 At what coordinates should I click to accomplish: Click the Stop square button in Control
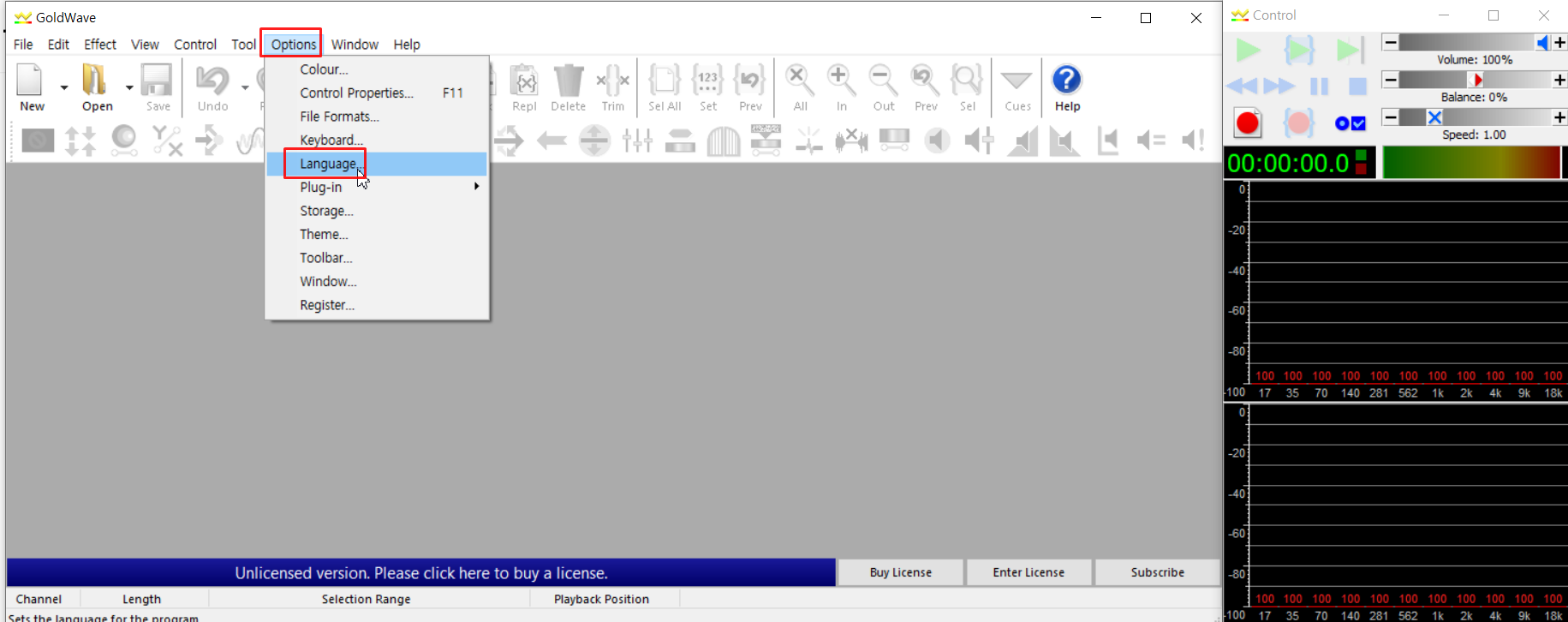[1357, 86]
